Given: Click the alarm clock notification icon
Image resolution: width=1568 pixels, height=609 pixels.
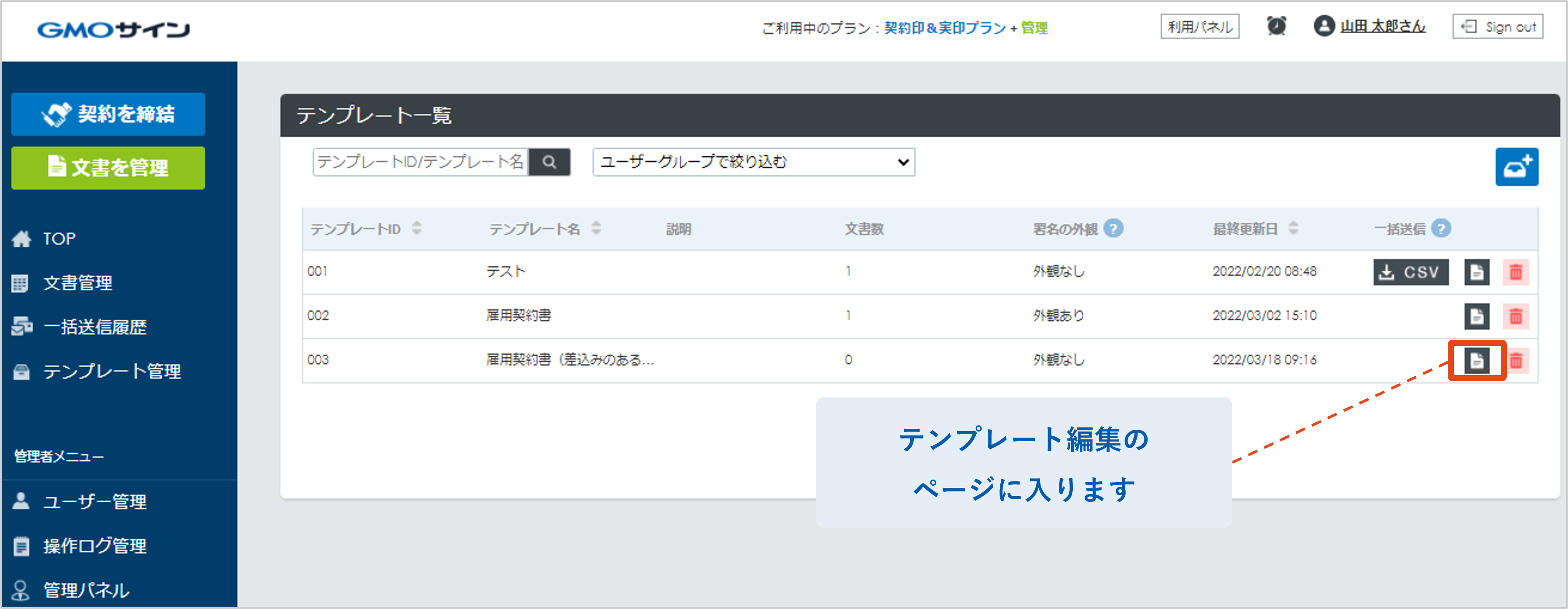Looking at the screenshot, I should click(1276, 26).
